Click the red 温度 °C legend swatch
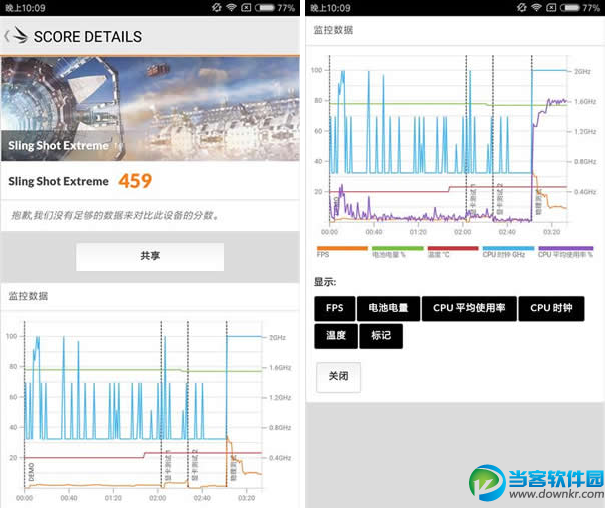Viewport: 605px width, 508px height. point(453,248)
